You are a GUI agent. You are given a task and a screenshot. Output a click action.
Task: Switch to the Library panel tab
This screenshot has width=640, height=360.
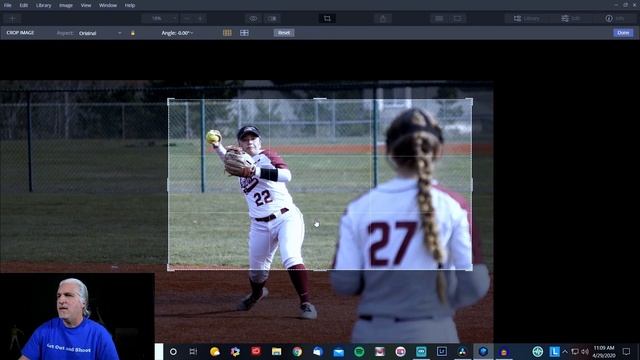pyautogui.click(x=527, y=19)
